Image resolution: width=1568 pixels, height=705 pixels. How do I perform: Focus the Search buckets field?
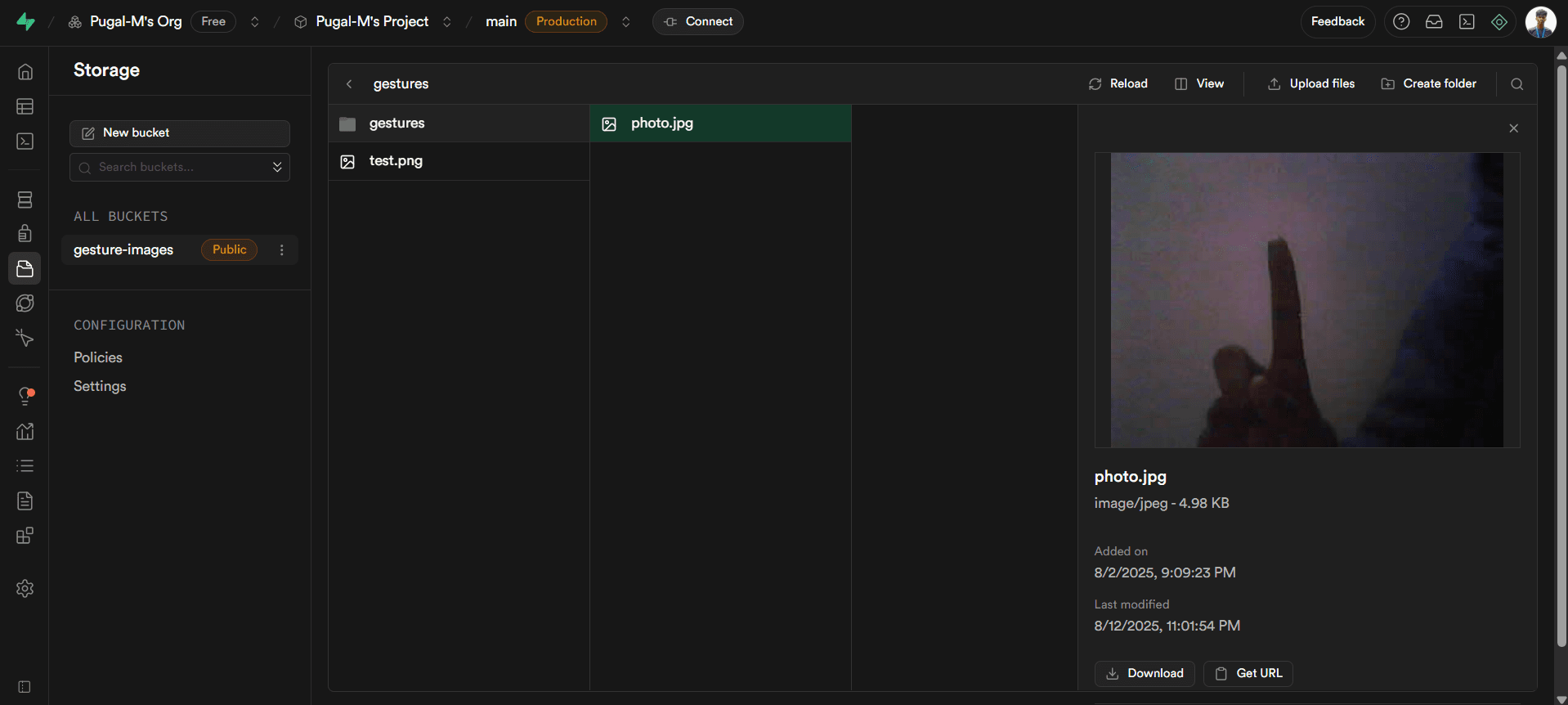coord(180,167)
